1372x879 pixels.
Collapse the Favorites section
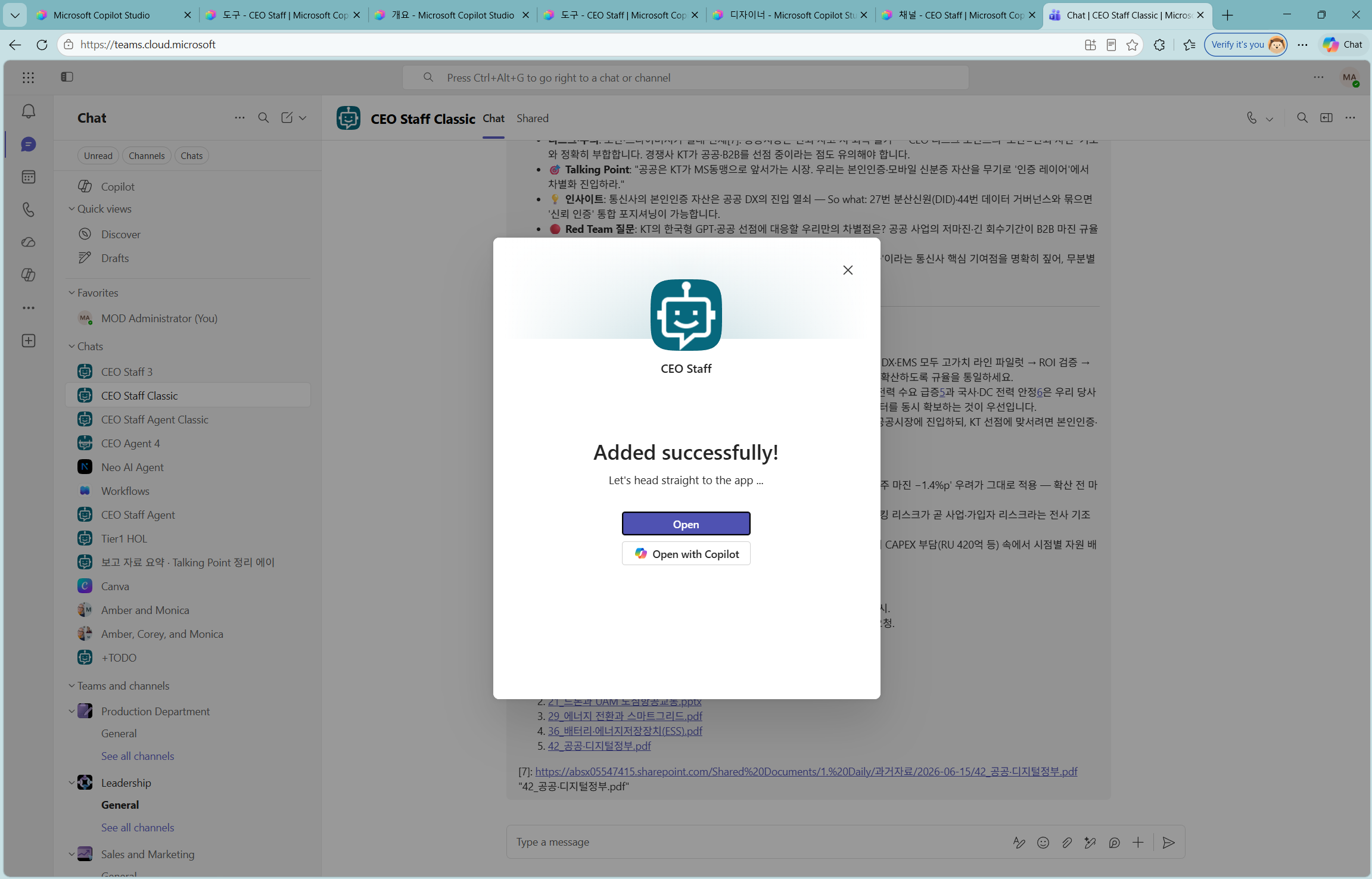71,292
